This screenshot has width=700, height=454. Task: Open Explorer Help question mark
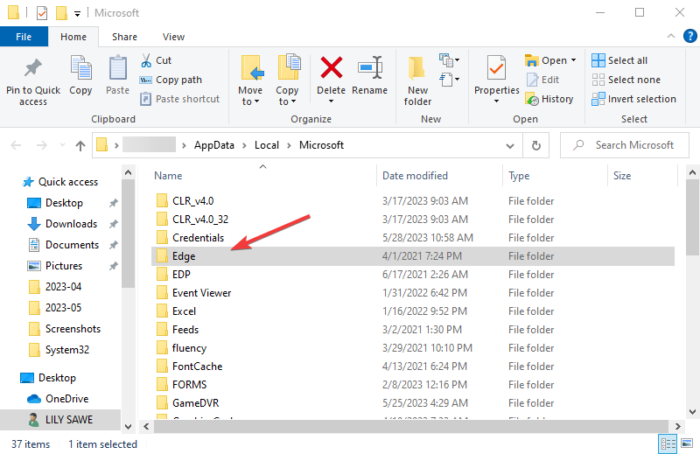point(690,36)
